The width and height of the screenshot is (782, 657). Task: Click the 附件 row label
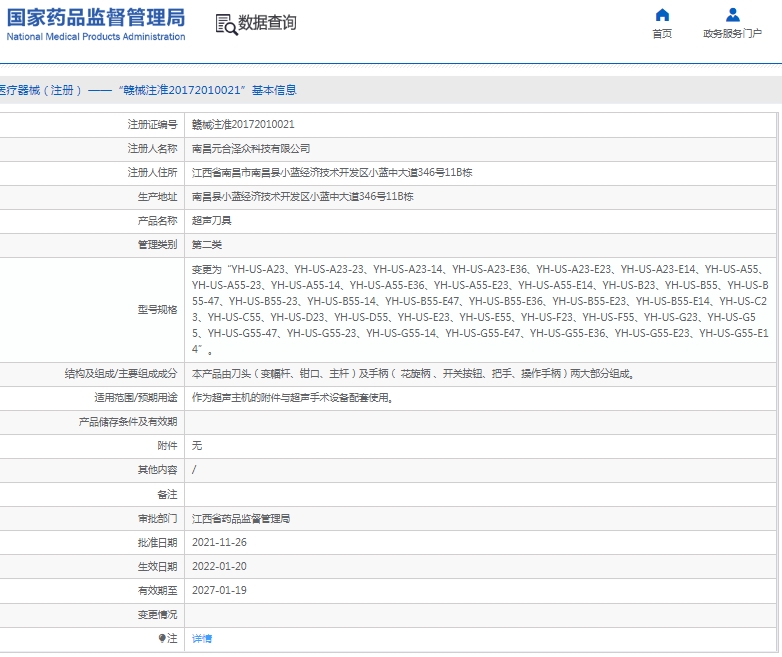167,445
